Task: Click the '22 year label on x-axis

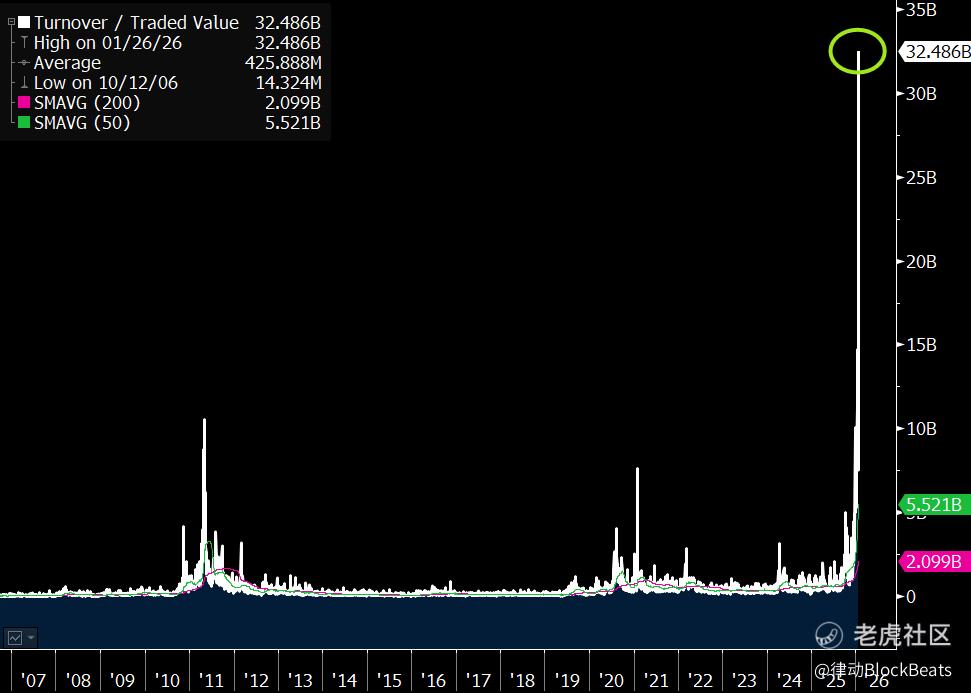Action: coord(700,681)
